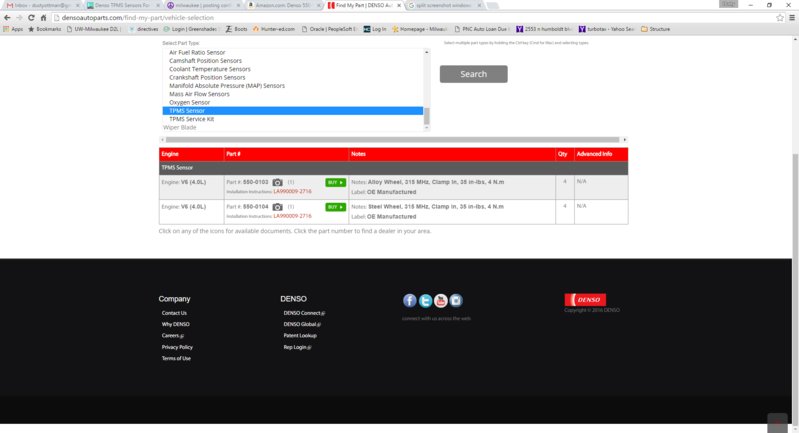
Task: Open the DENSO Connect footer link
Action: (x=304, y=313)
